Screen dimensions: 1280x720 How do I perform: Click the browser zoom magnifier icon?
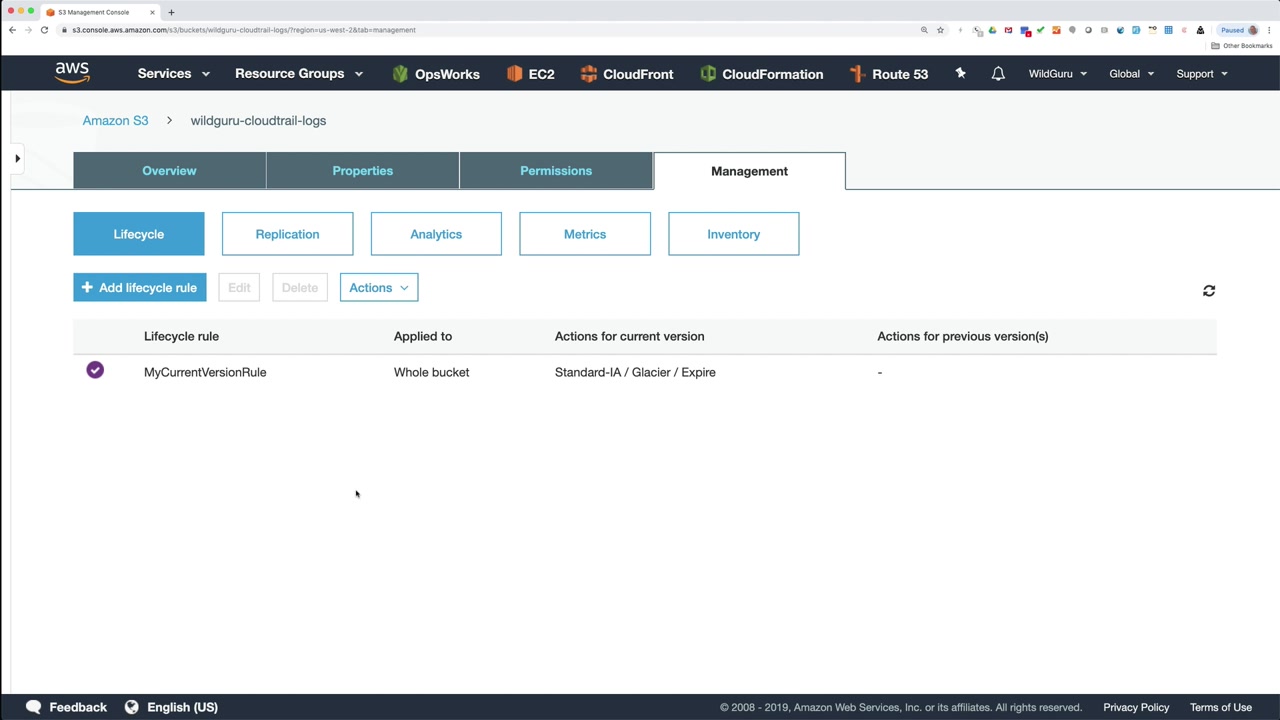[x=924, y=30]
